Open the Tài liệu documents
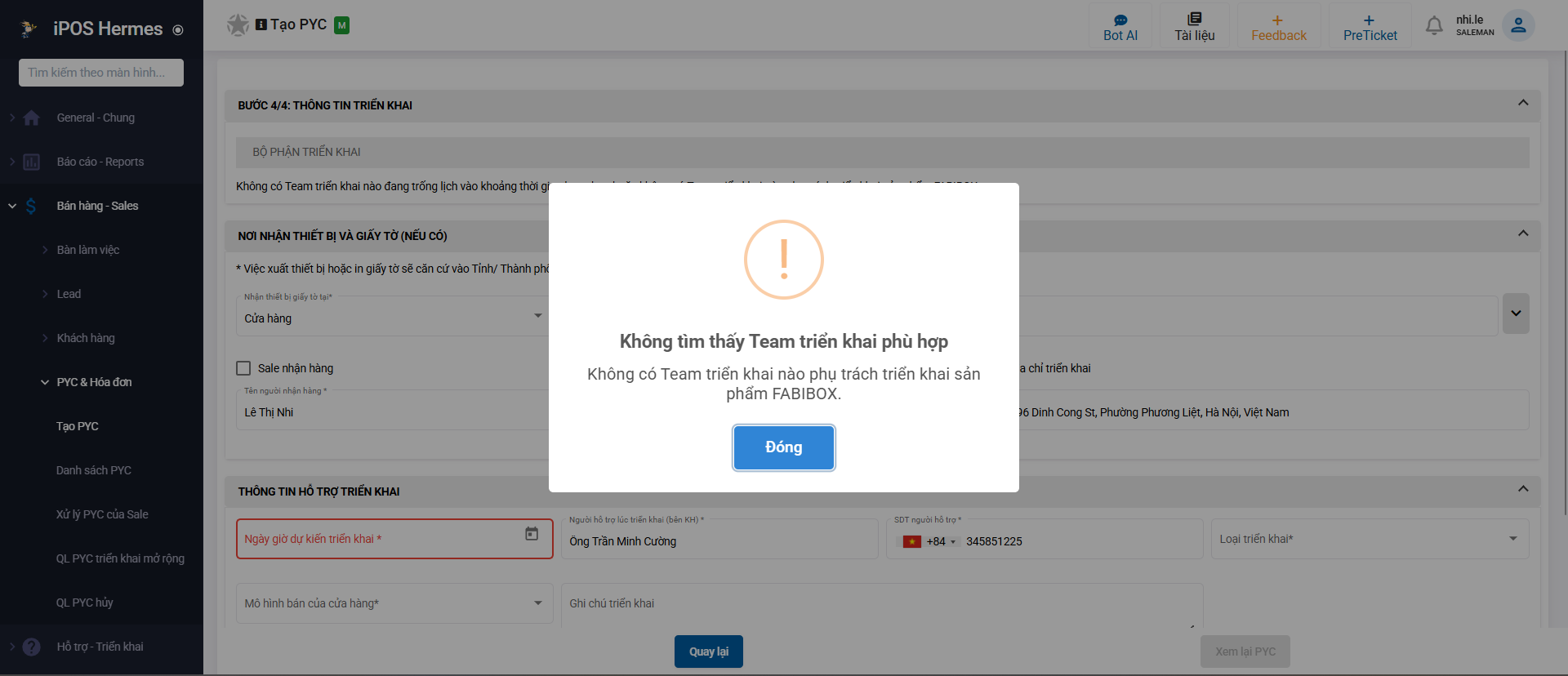1568x676 pixels. click(x=1195, y=27)
